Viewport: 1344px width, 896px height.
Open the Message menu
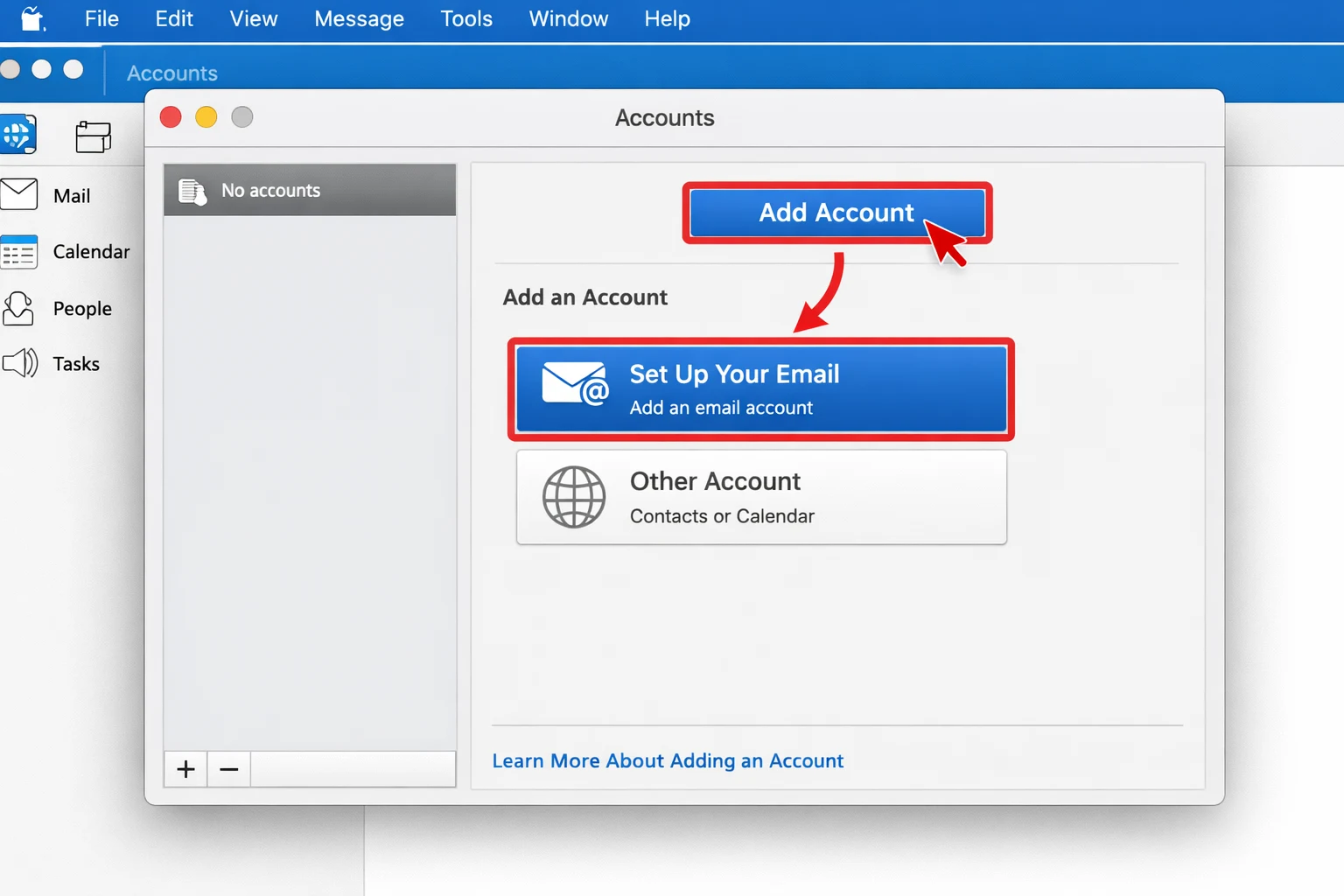click(359, 18)
